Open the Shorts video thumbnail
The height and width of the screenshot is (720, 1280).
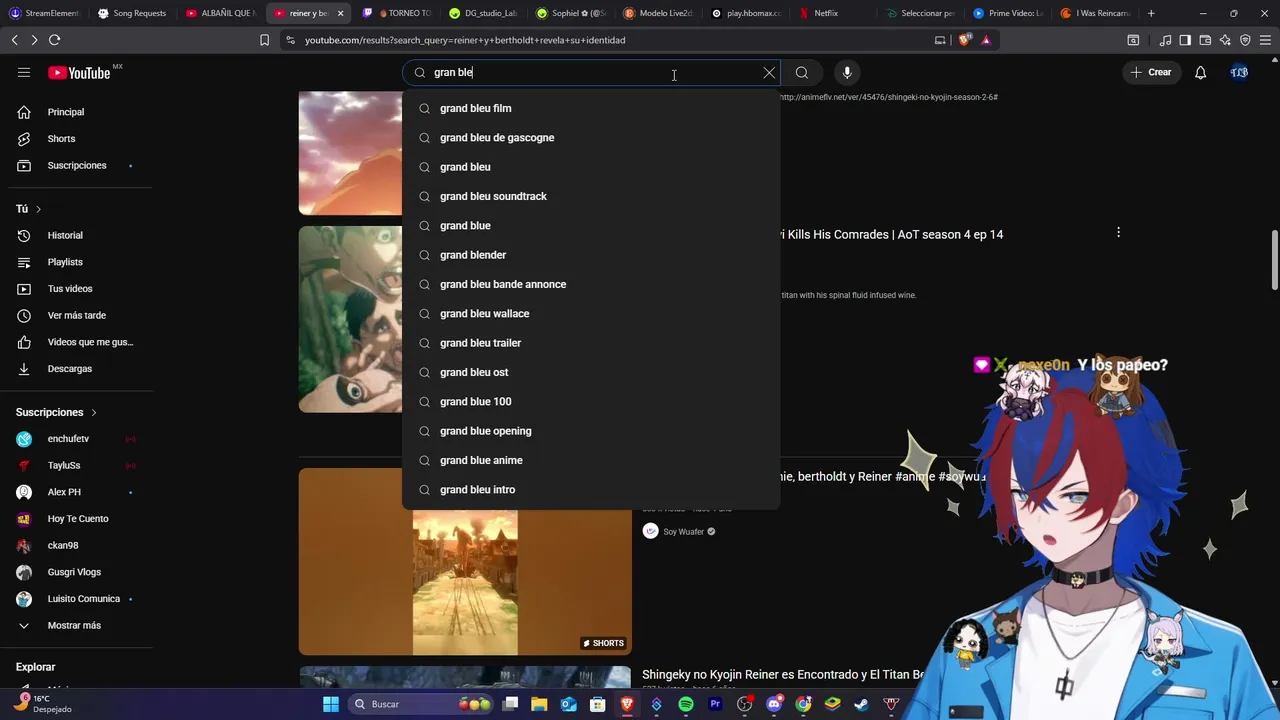point(465,562)
